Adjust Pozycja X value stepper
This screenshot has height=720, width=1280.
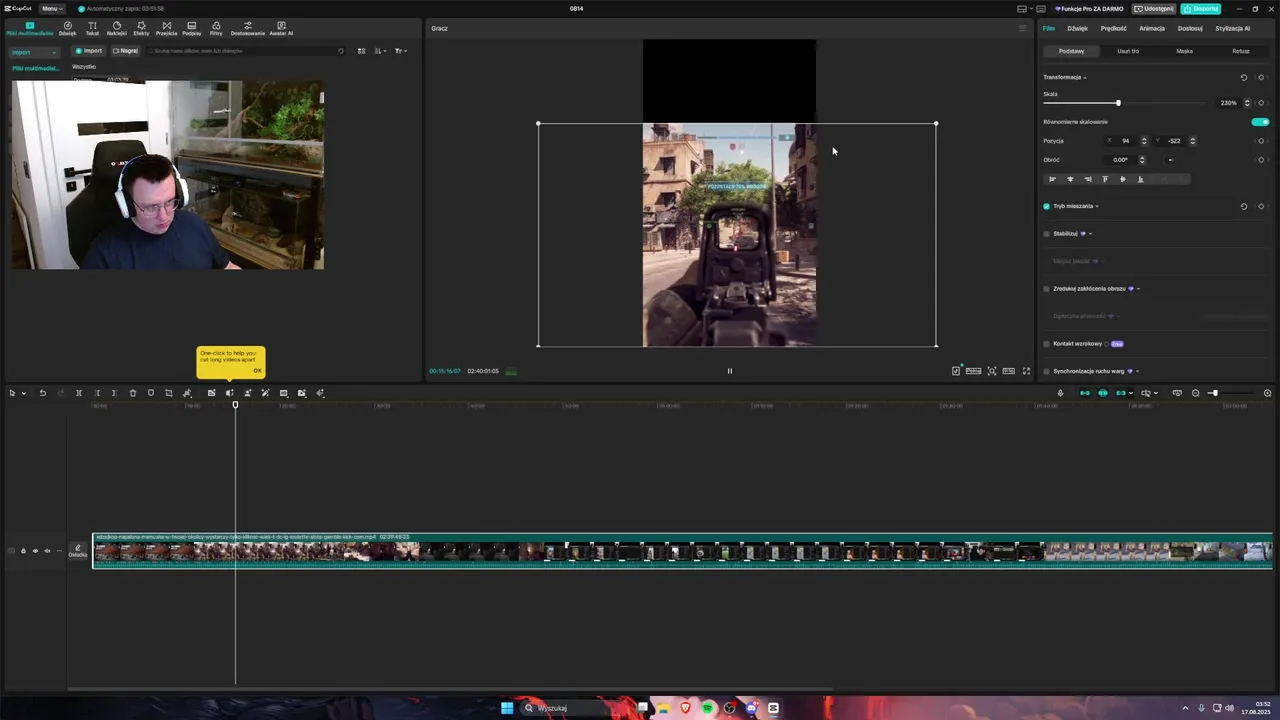tap(1144, 141)
